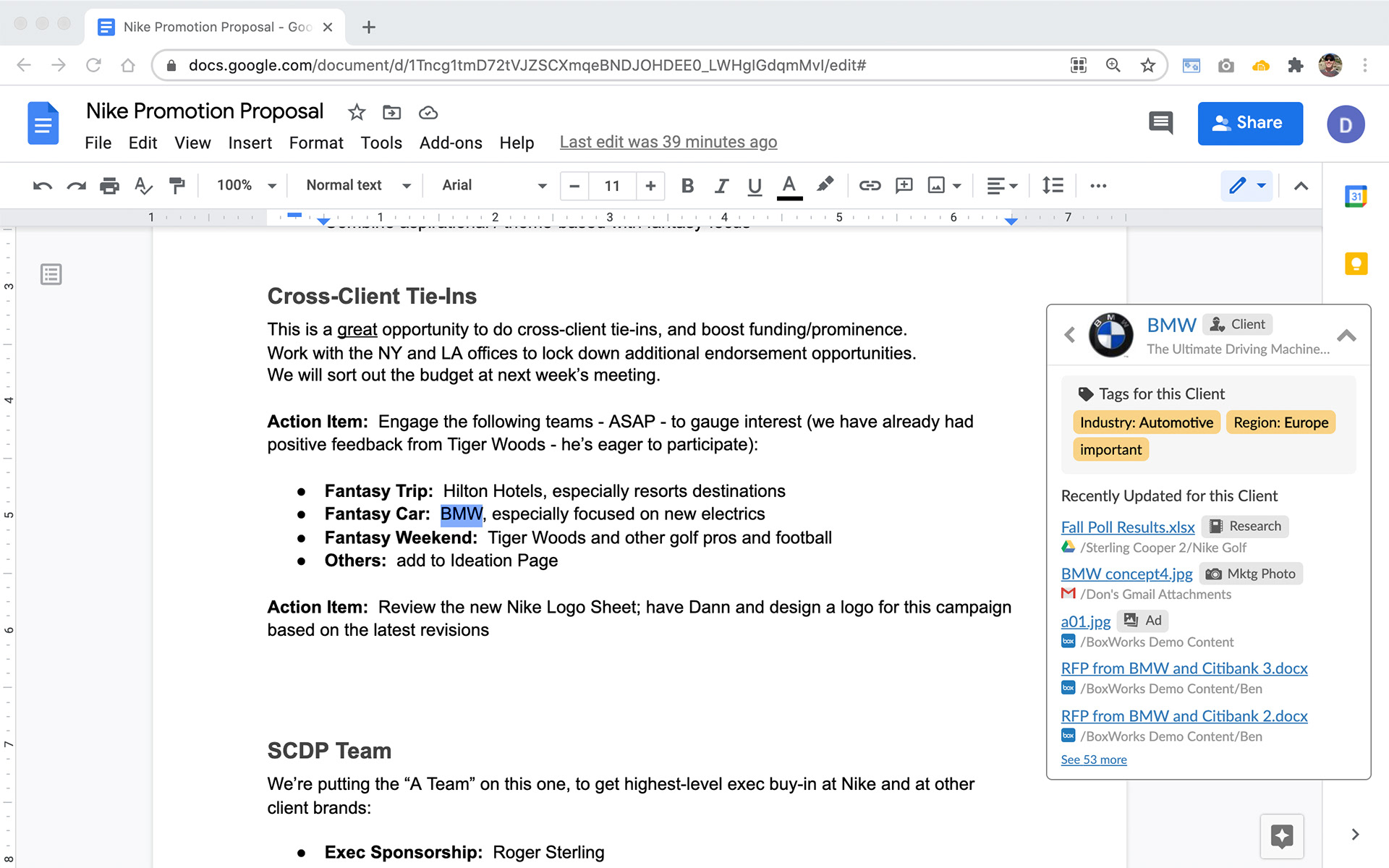Image resolution: width=1389 pixels, height=868 pixels.
Task: Toggle underline formatting
Action: (755, 186)
